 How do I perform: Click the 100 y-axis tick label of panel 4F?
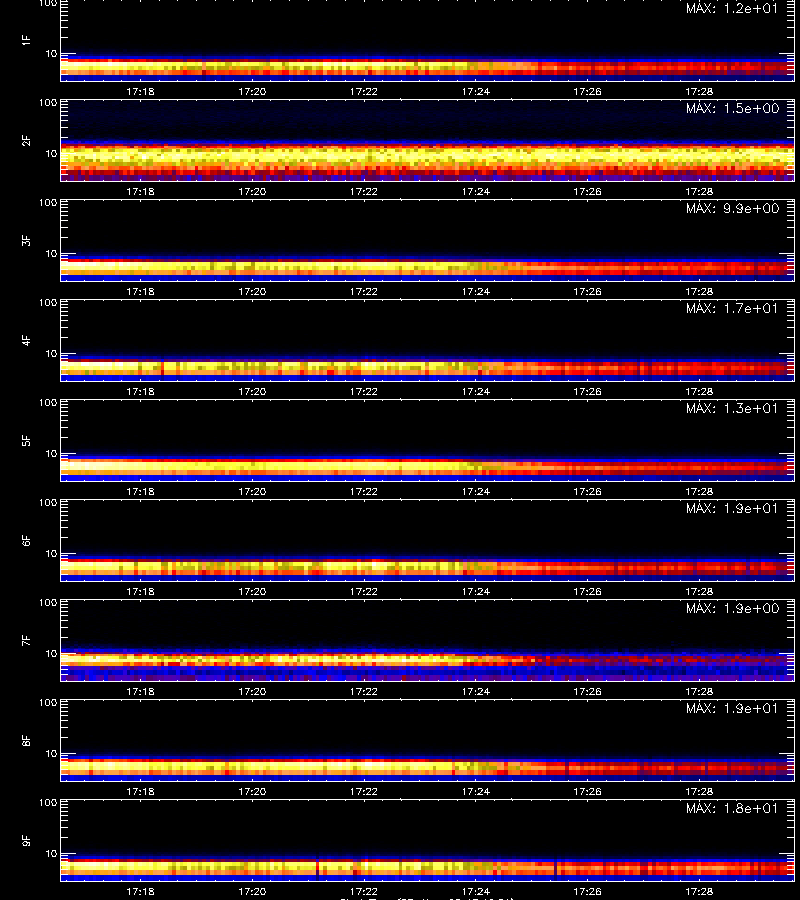[48, 302]
